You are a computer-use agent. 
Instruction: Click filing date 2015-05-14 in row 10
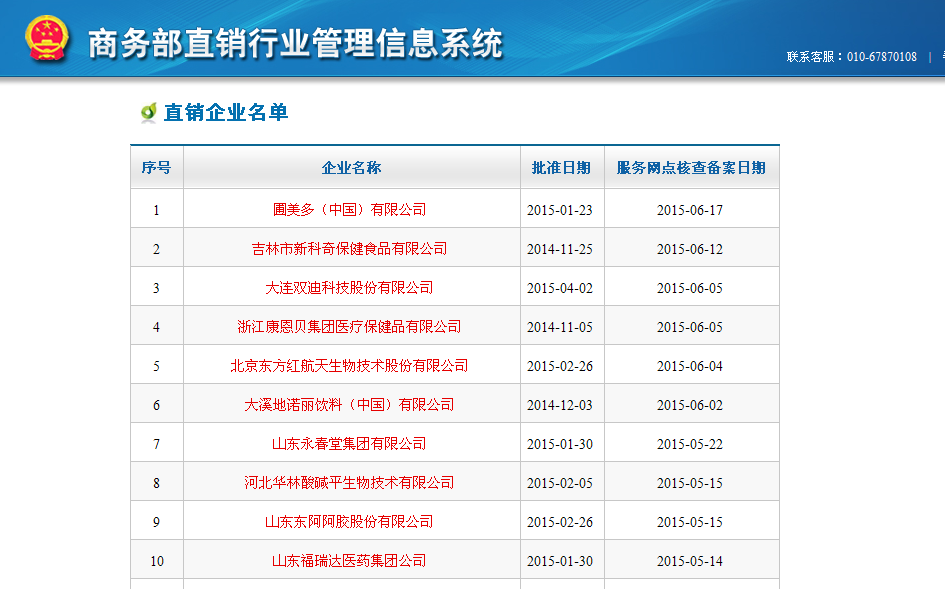coord(690,561)
